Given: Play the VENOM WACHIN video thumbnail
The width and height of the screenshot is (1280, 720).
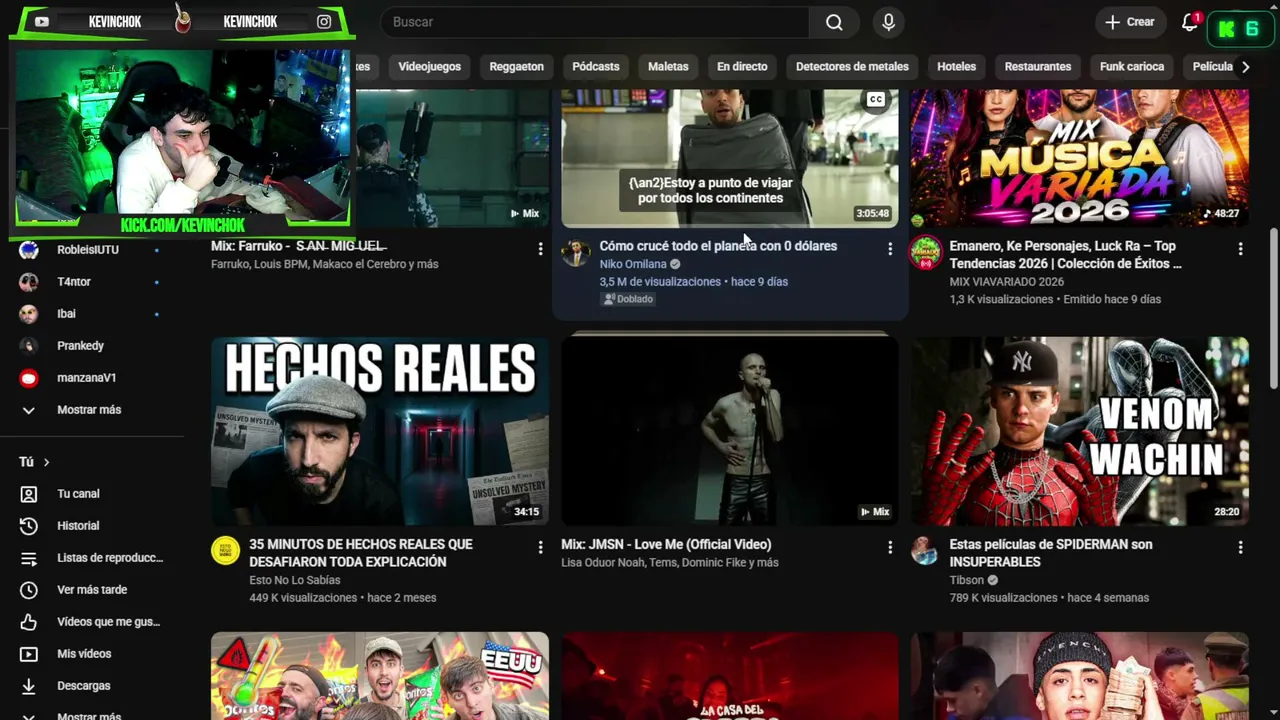Looking at the screenshot, I should [x=1080, y=431].
